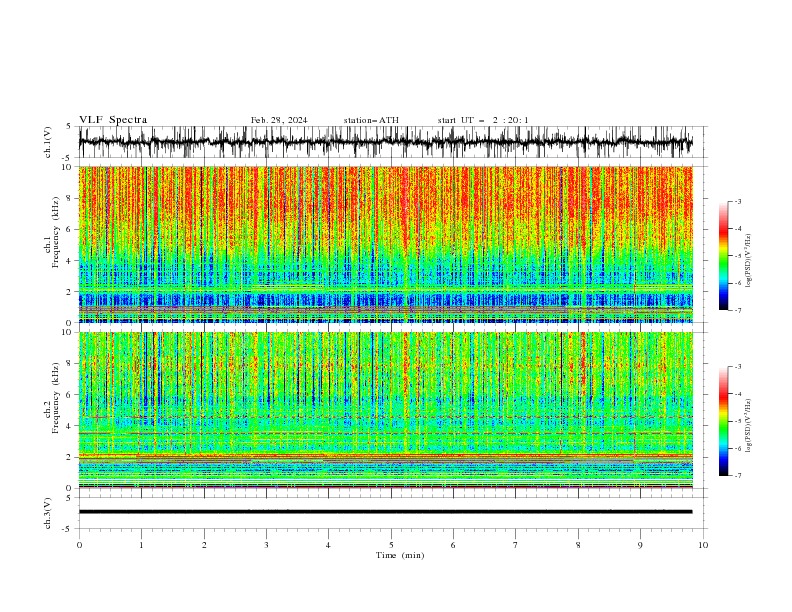Click the 'Time (min)' axis label
The height and width of the screenshot is (612, 792).
click(x=400, y=555)
